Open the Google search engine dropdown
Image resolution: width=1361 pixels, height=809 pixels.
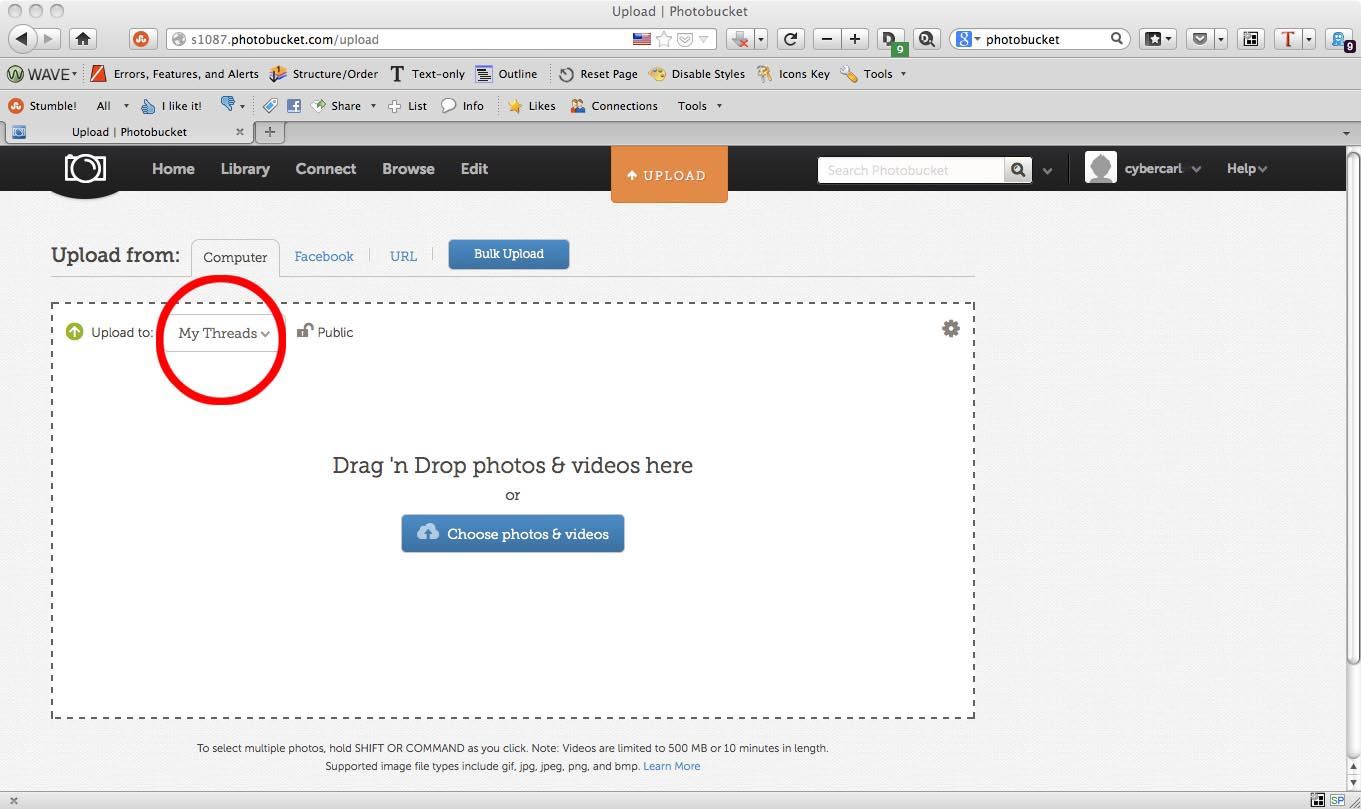pyautogui.click(x=967, y=39)
